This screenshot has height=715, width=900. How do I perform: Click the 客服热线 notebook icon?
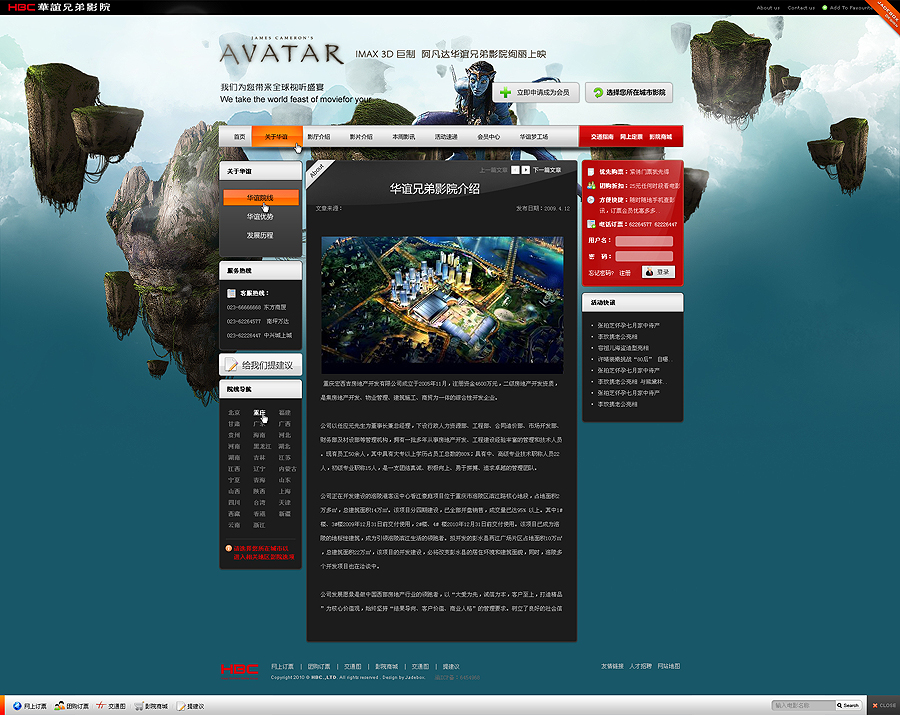click(x=231, y=293)
